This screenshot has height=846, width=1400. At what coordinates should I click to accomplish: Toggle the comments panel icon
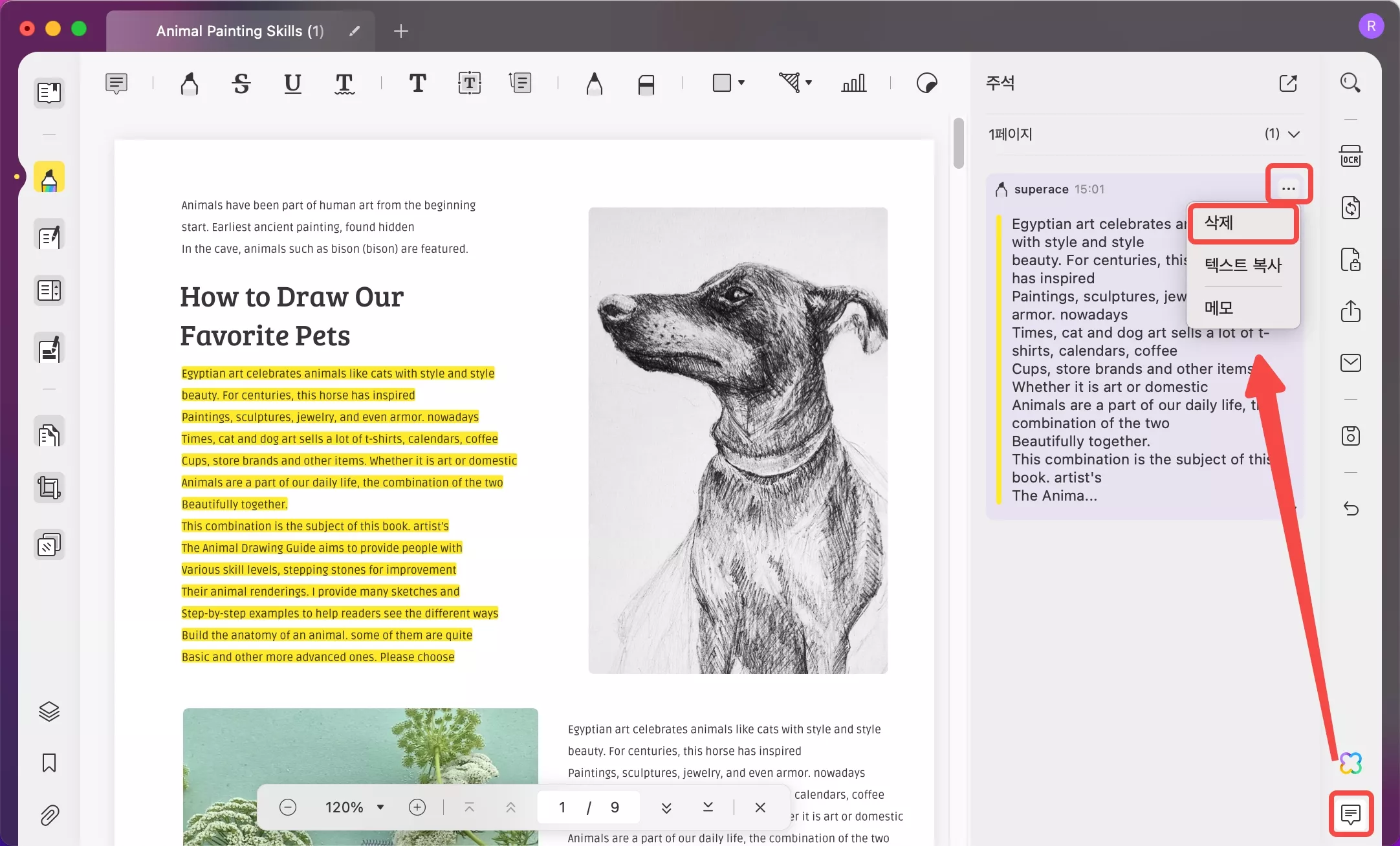point(1350,814)
